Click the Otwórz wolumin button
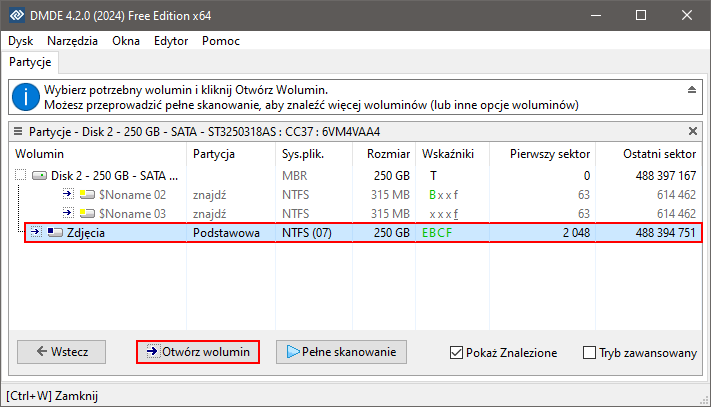 pyautogui.click(x=197, y=352)
